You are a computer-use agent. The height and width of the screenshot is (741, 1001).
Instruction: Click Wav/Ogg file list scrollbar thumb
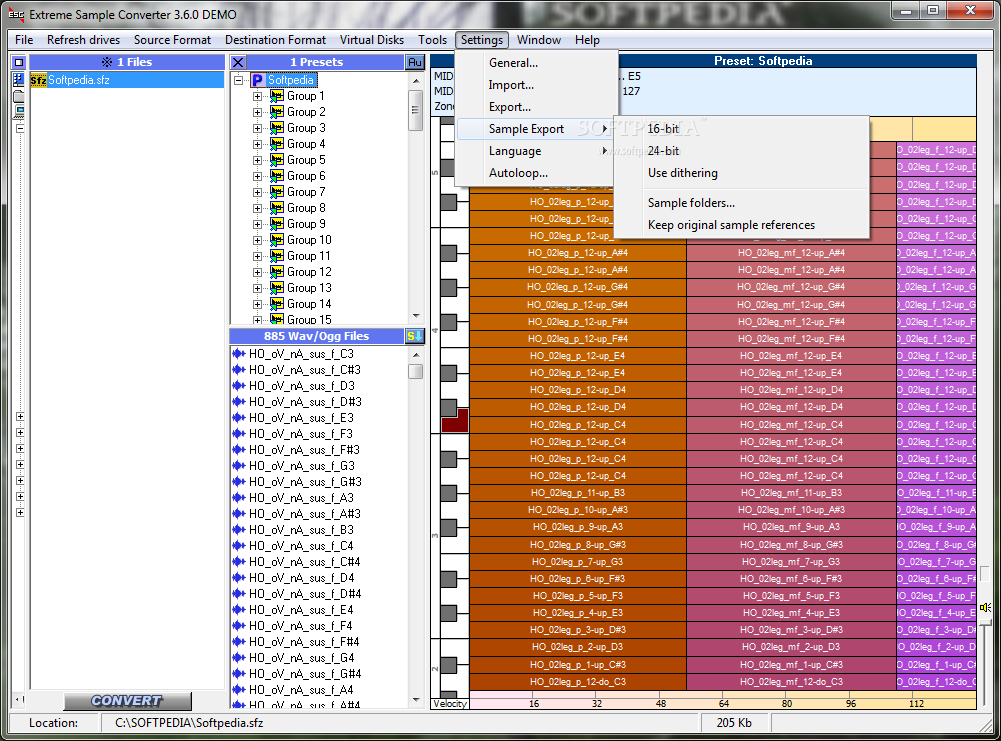pyautogui.click(x=416, y=371)
